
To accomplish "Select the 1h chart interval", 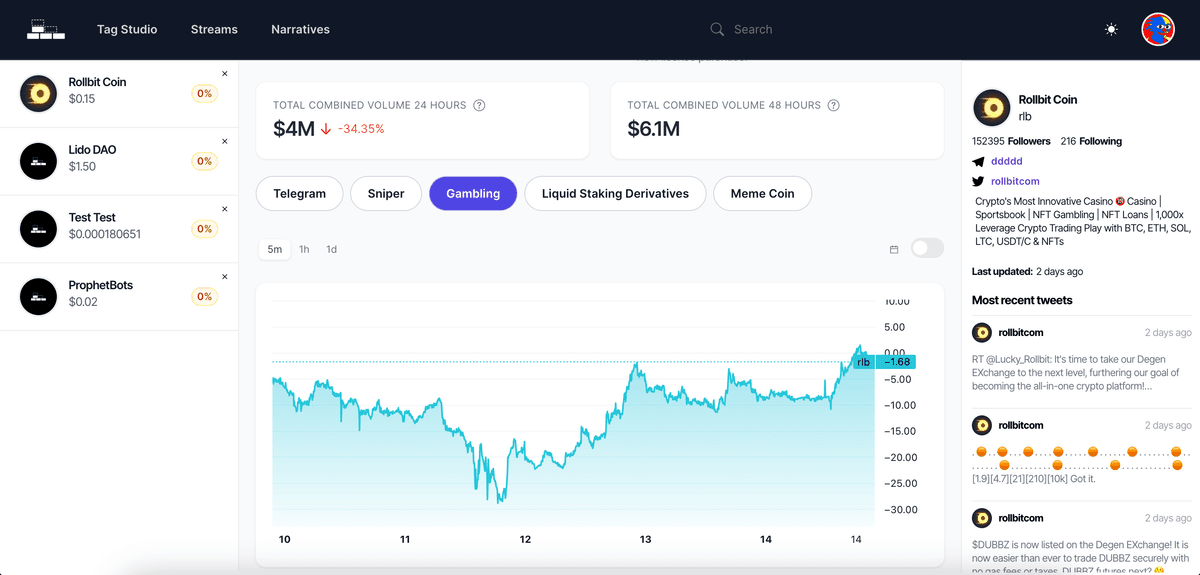I will [x=304, y=249].
